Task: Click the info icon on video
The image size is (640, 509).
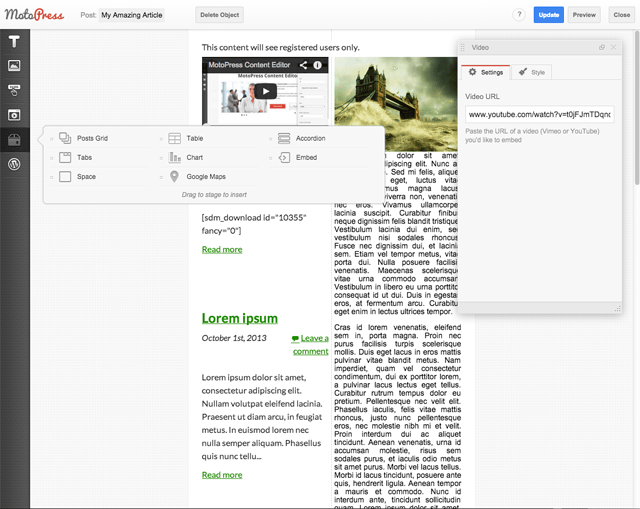Action: 317,65
